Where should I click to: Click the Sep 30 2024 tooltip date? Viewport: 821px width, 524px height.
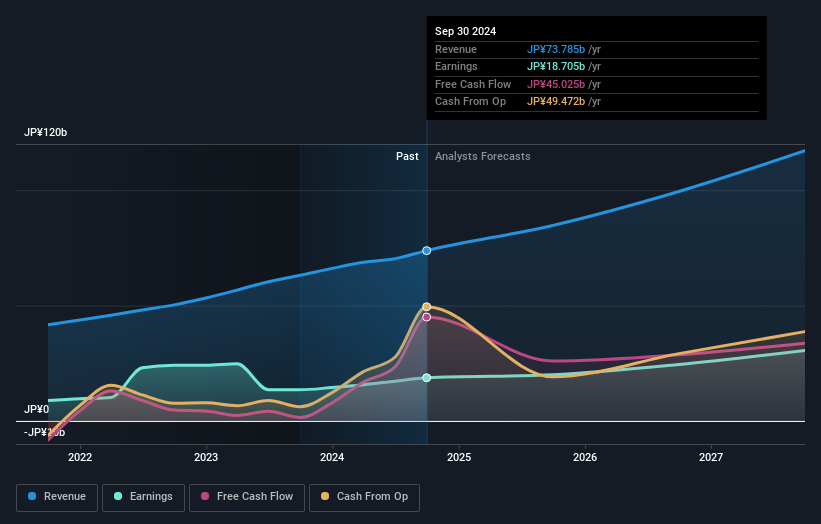[x=465, y=31]
